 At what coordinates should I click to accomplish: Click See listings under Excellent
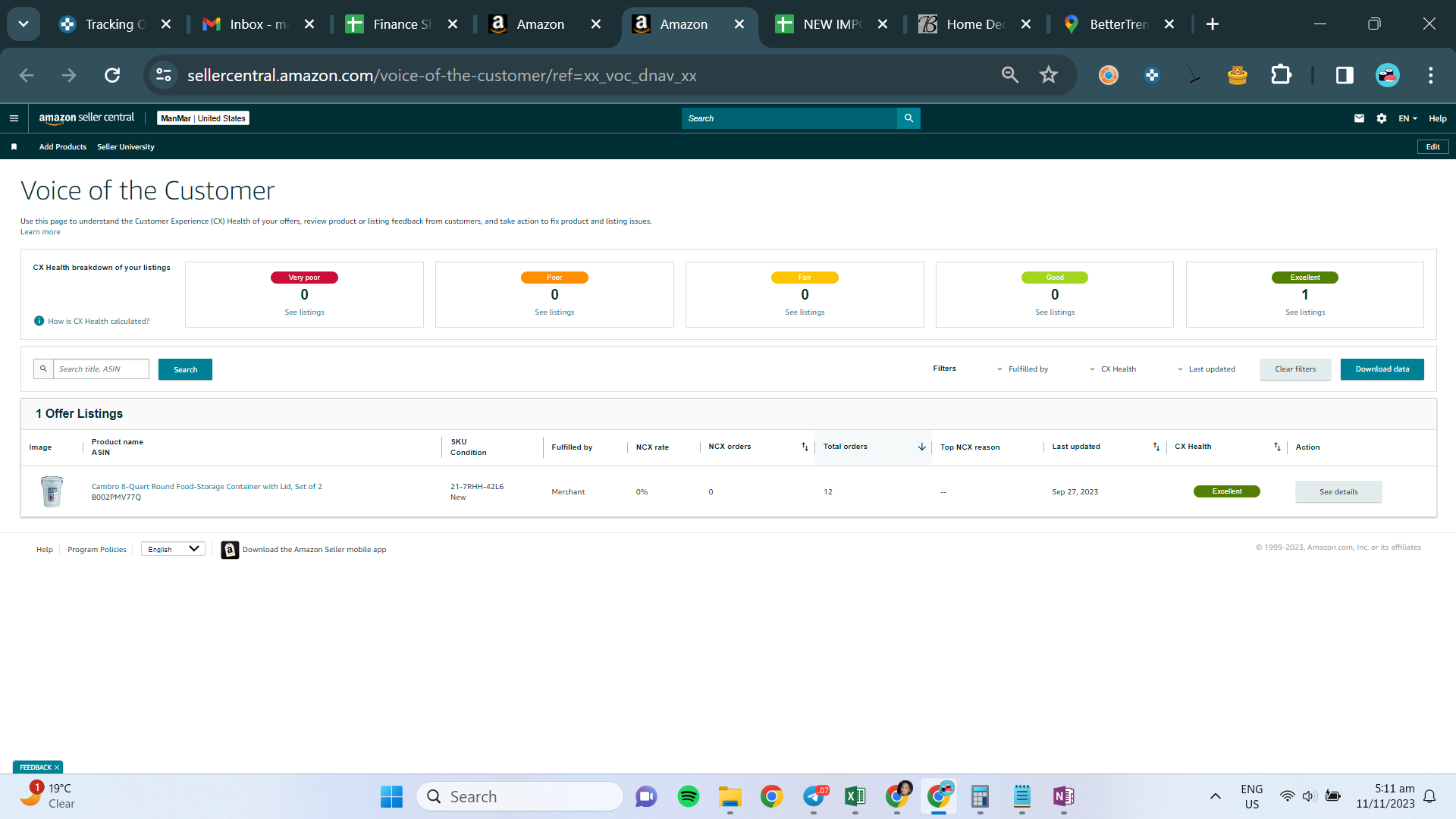tap(1305, 312)
